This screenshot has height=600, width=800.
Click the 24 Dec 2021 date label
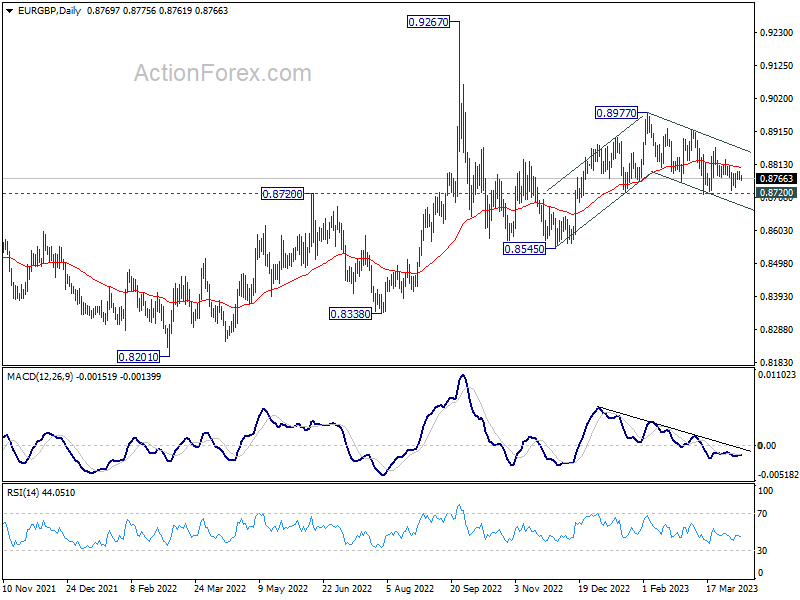tap(92, 589)
